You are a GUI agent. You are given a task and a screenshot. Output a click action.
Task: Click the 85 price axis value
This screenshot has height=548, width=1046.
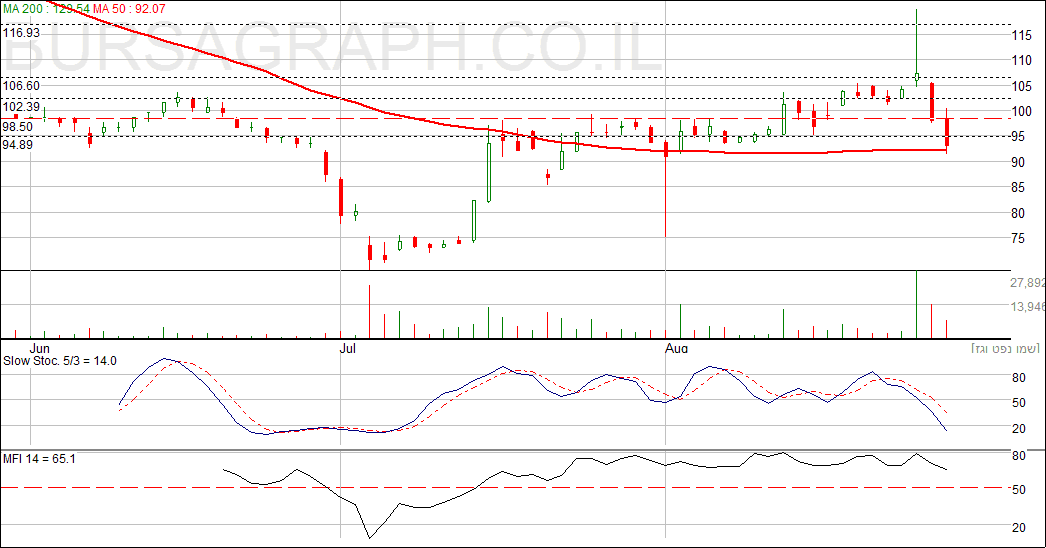pyautogui.click(x=1018, y=188)
